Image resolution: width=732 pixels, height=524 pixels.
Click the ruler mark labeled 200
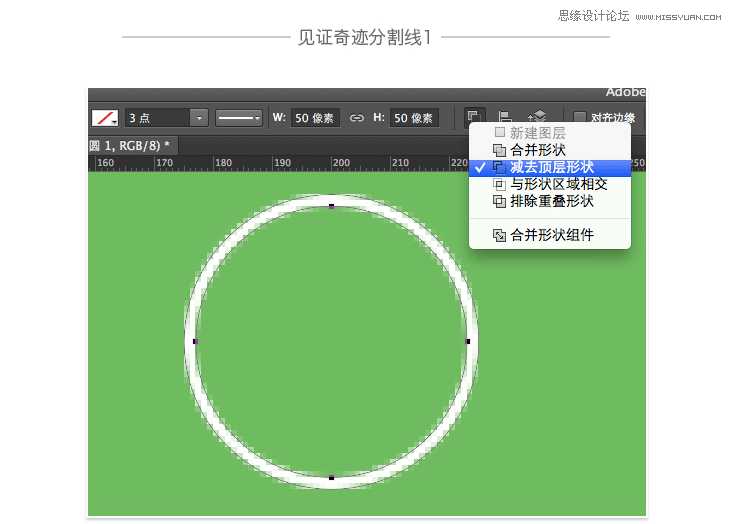tap(341, 163)
